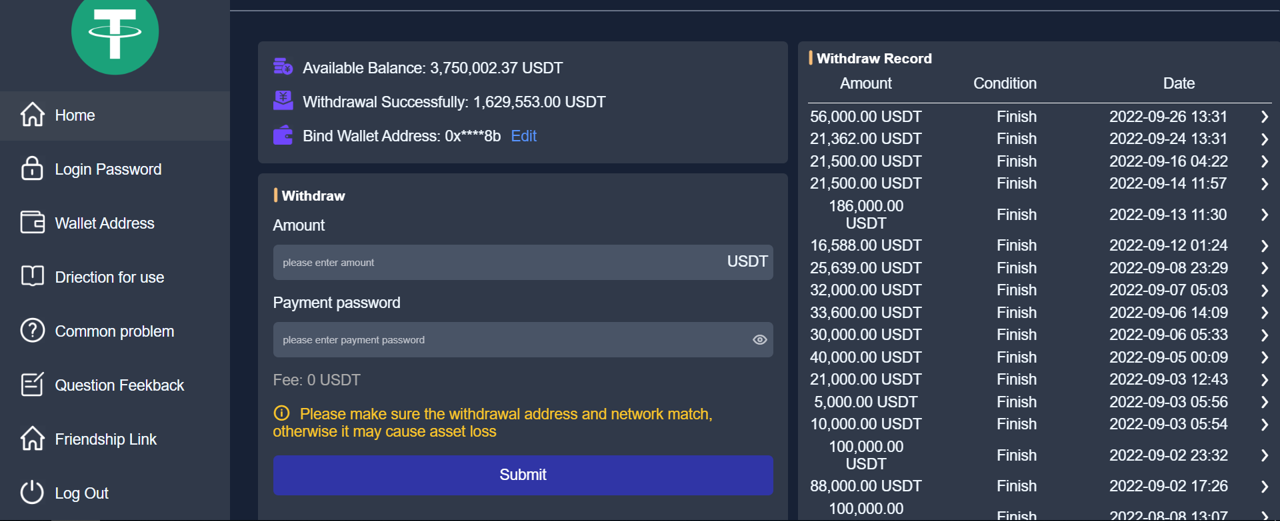Screen dimensions: 1280x521
Task: Open the Friendship Link menu item
Action: (x=106, y=439)
